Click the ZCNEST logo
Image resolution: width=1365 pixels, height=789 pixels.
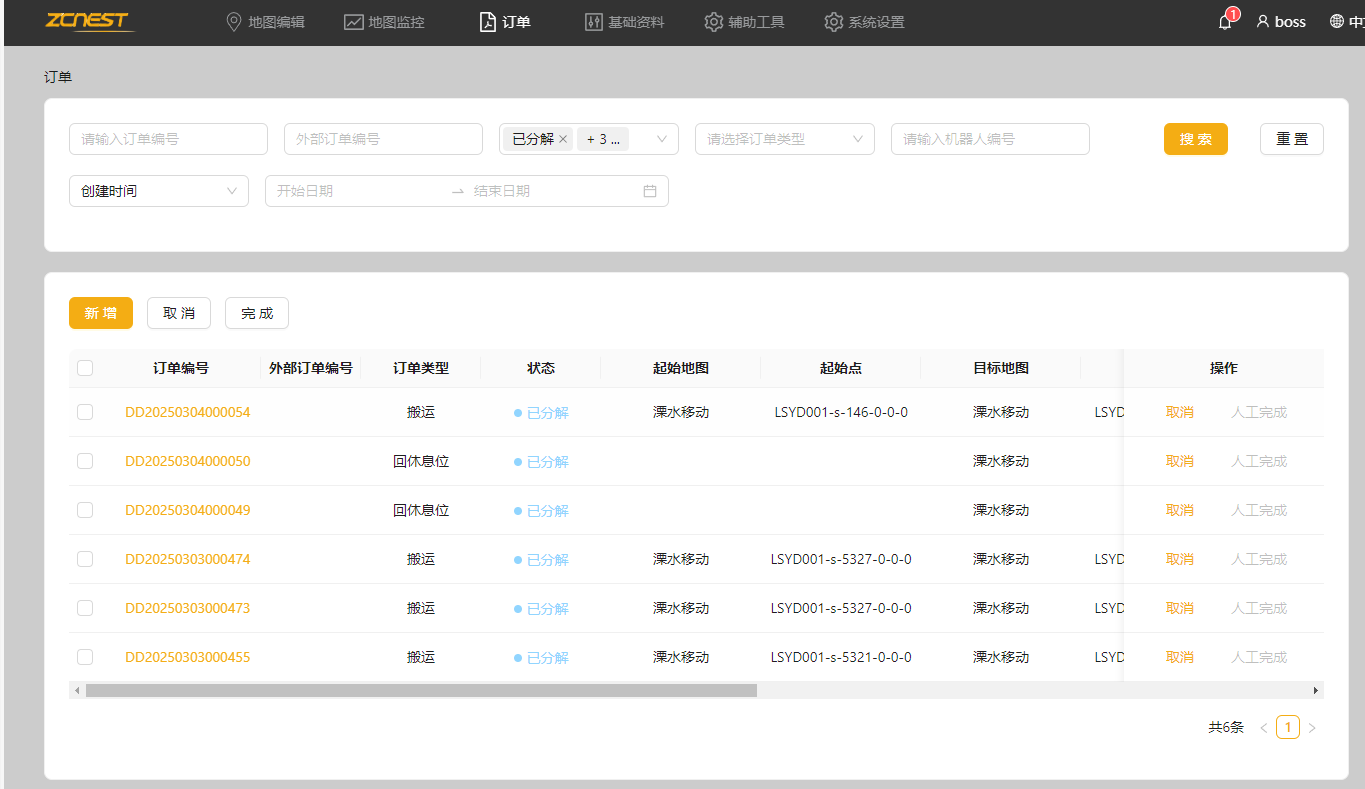pyautogui.click(x=88, y=22)
